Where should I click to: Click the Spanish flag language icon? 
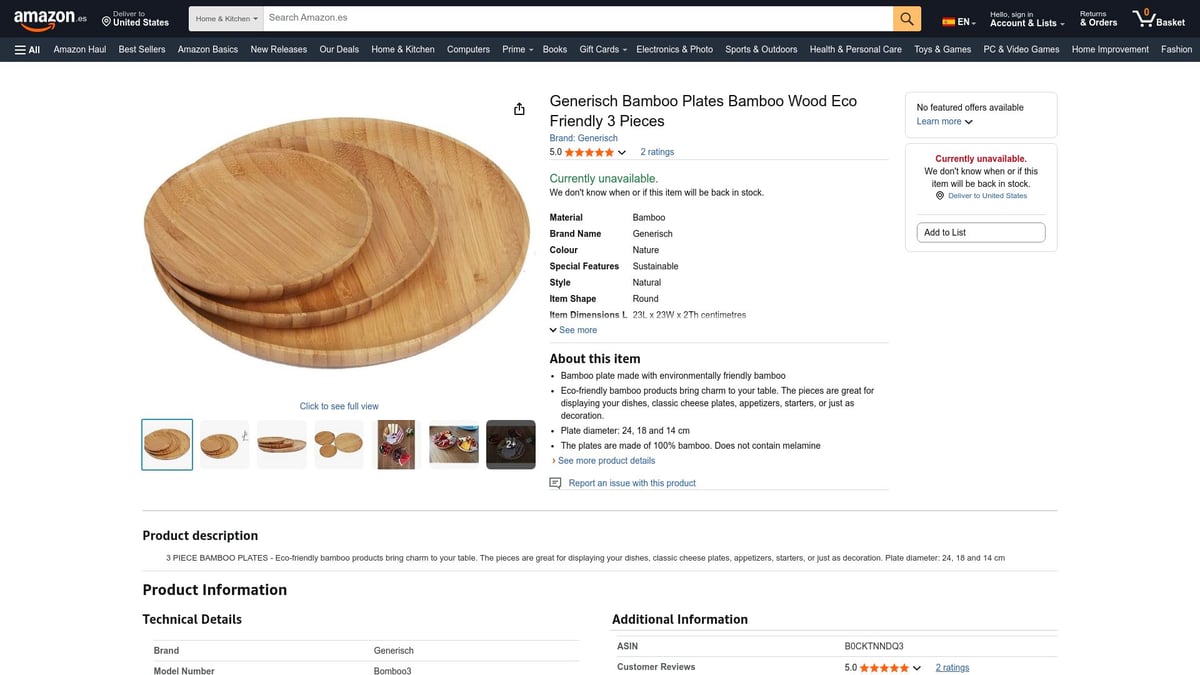pos(949,22)
